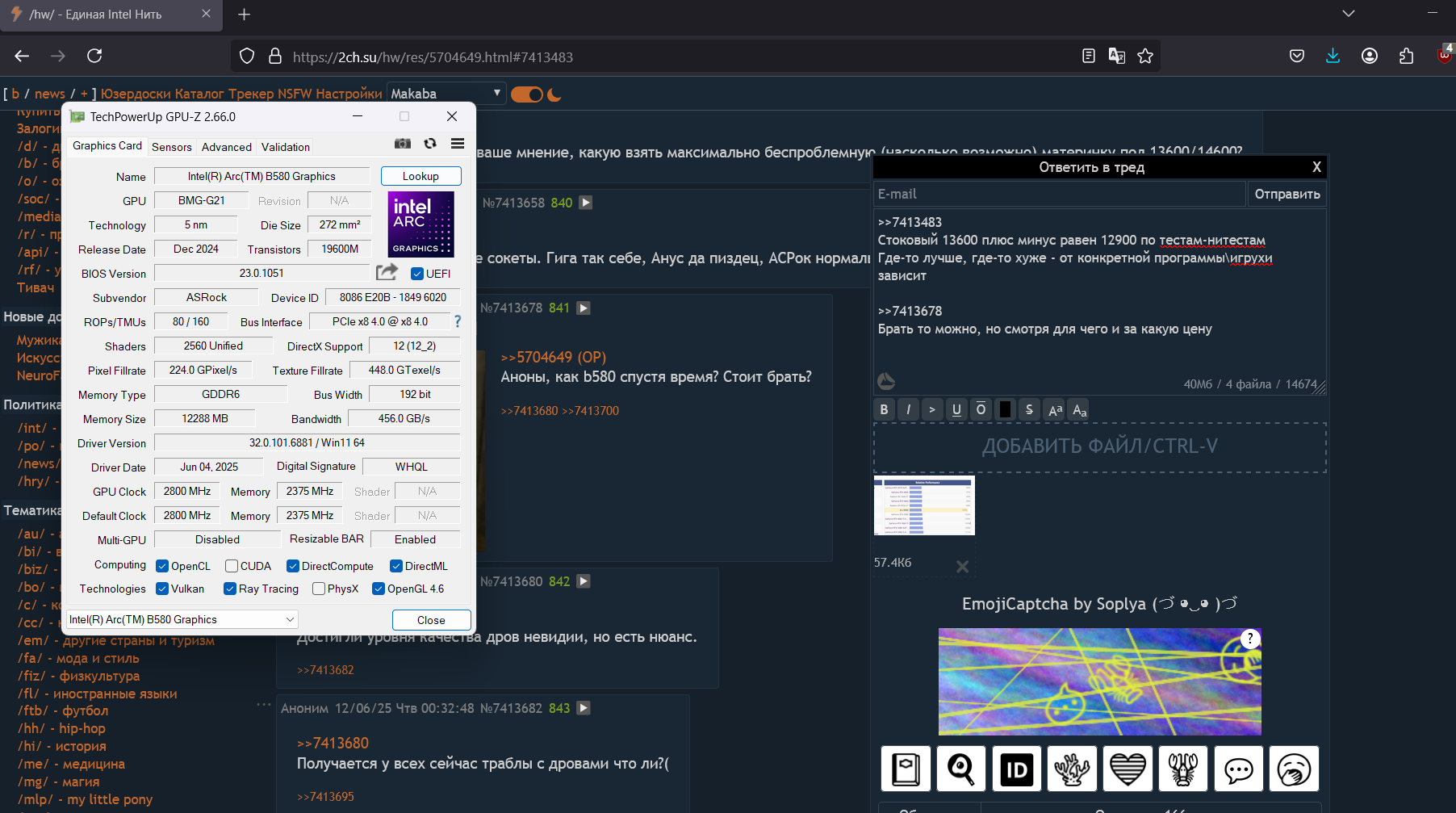Reload the current browser page
Screen dimensions: 1456x813
coord(94,56)
